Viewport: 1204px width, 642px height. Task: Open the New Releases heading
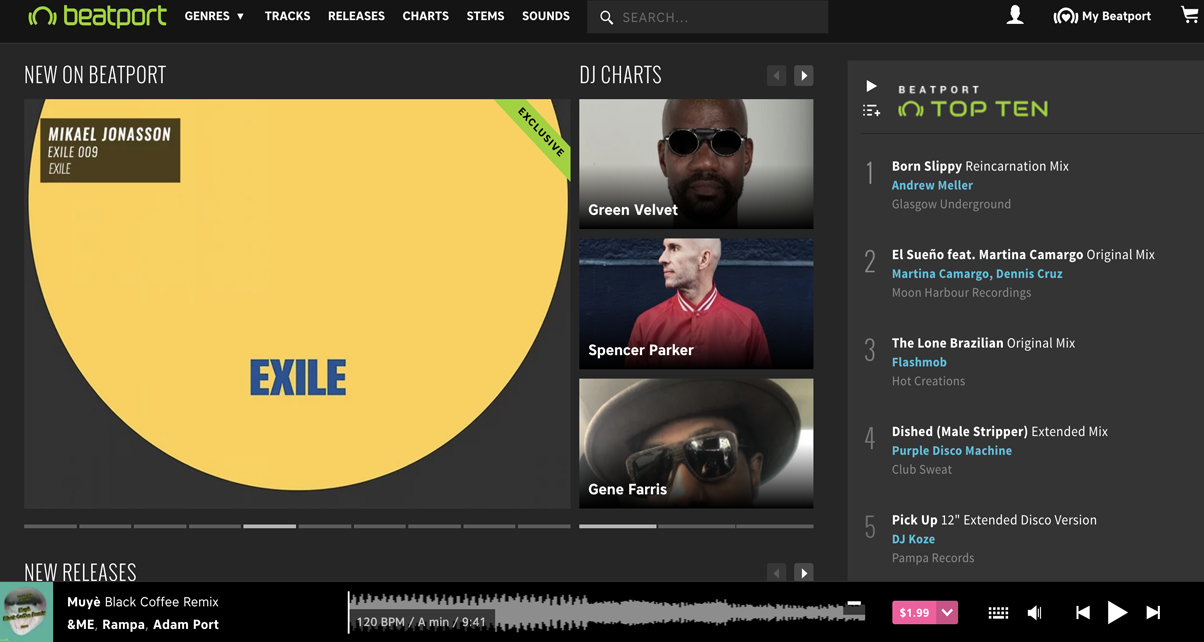click(x=80, y=572)
